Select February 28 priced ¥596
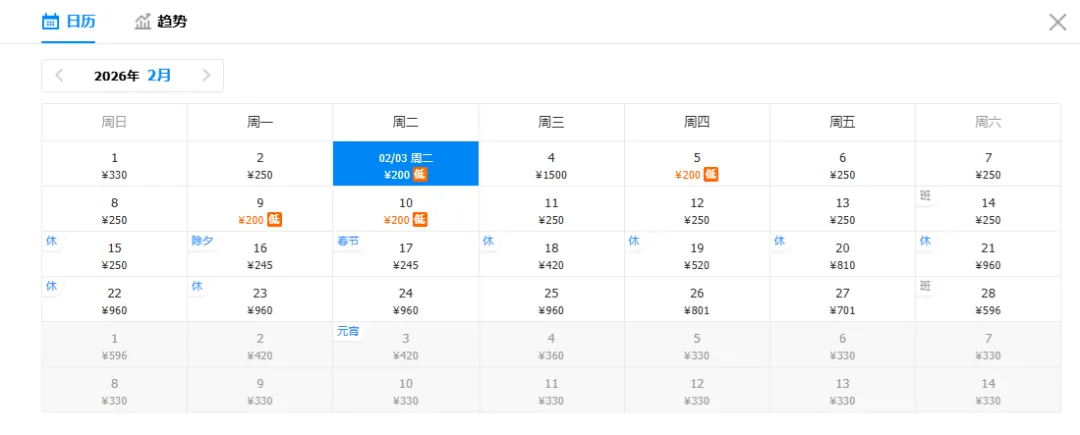The image size is (1080, 435). 988,299
